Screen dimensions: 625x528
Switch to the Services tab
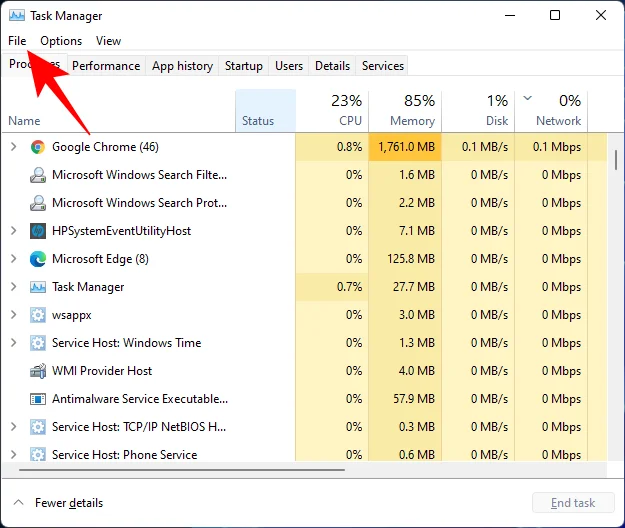point(383,66)
